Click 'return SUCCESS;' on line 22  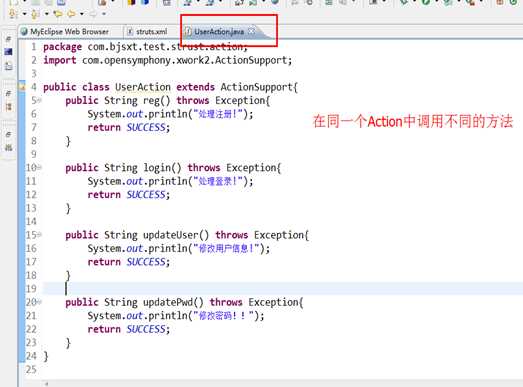(x=129, y=329)
